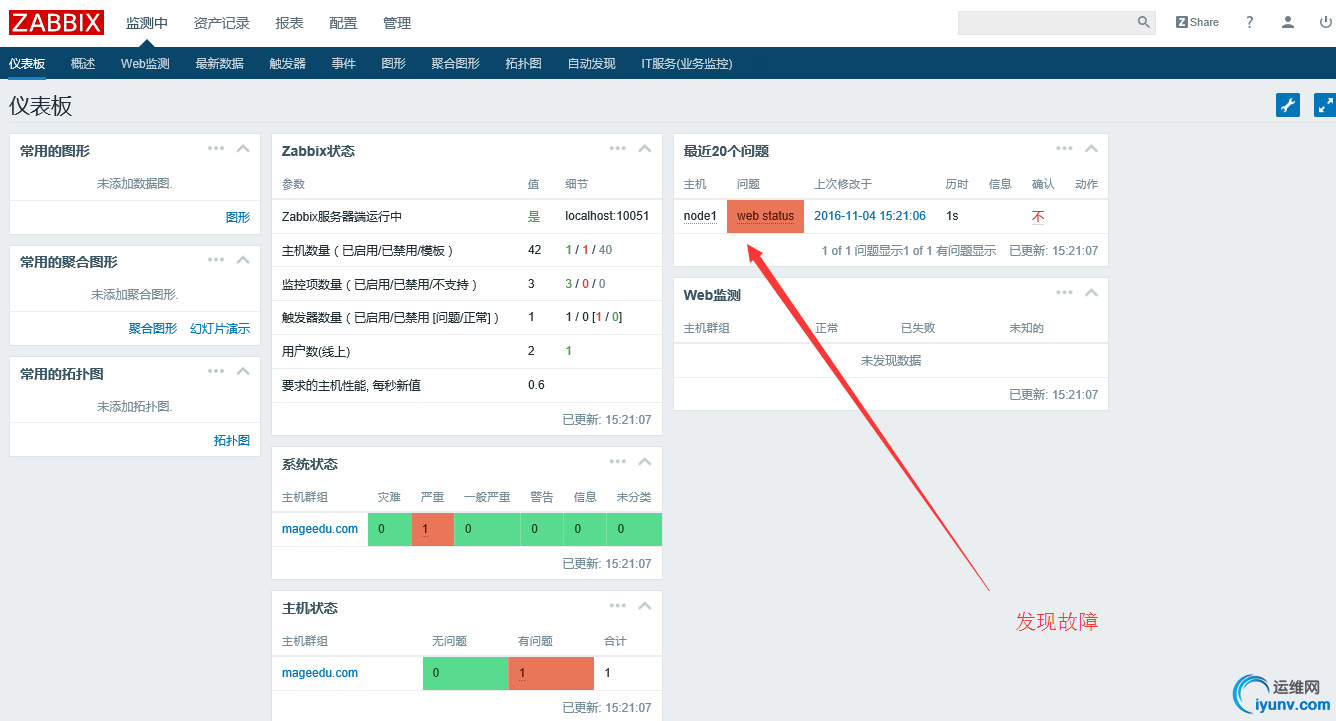The image size is (1336, 721).
Task: Click the localhost:10051 server detail text
Action: [607, 216]
